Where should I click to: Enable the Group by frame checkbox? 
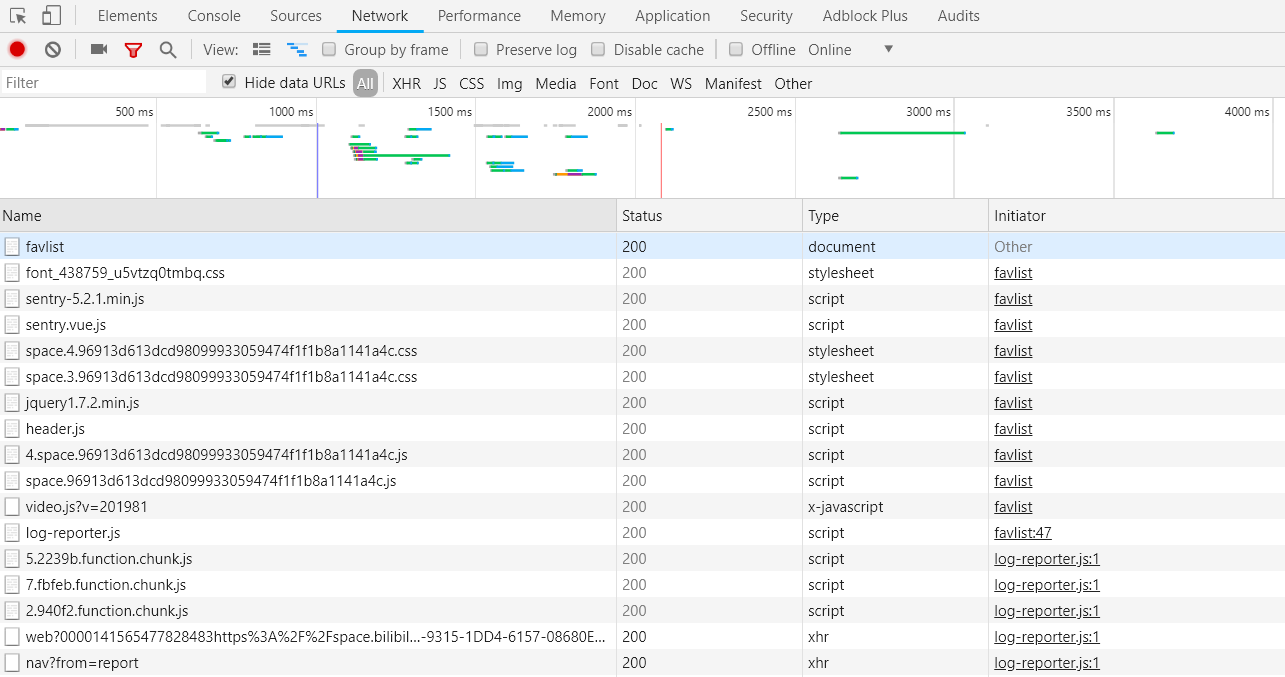coord(329,49)
